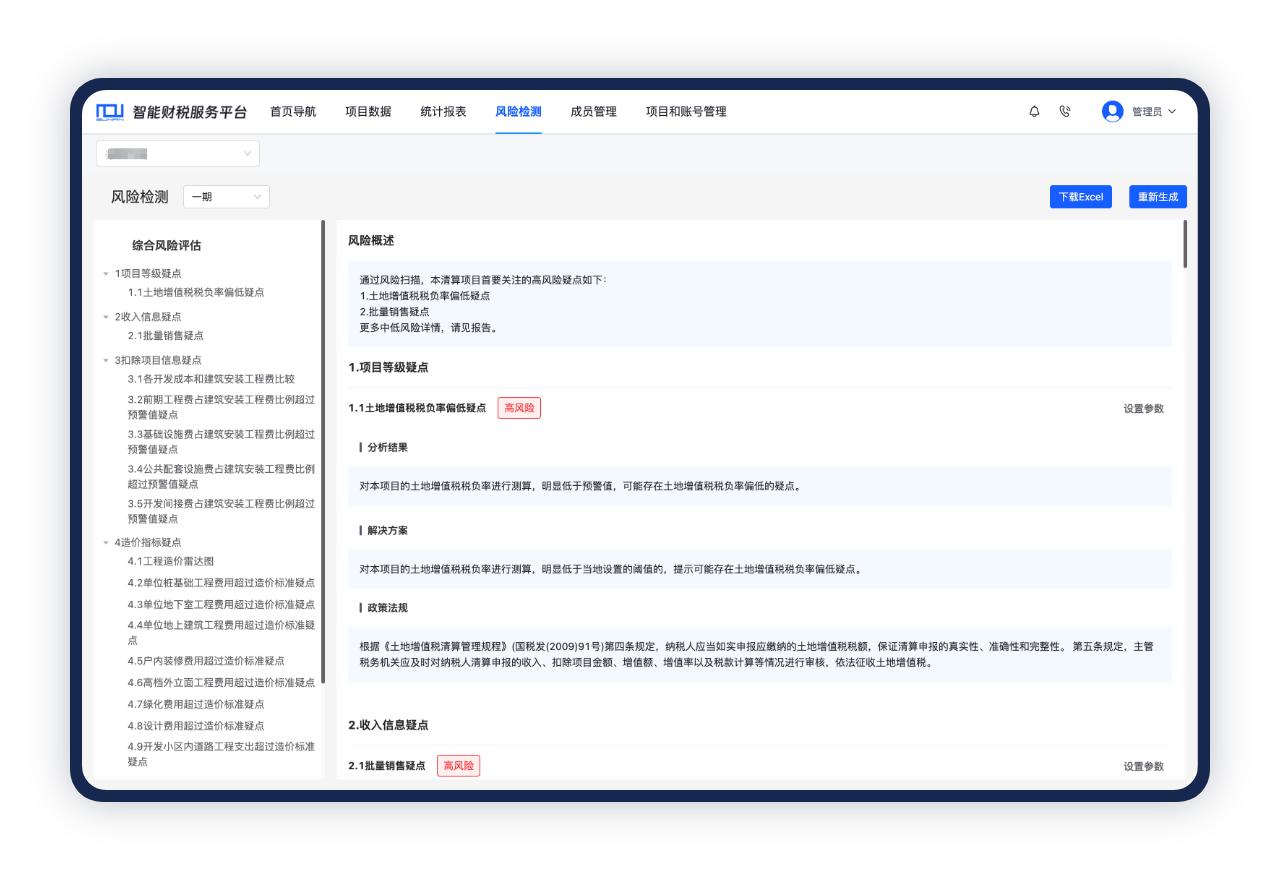This screenshot has height=880, width=1280.
Task: Collapse the 4造价指标疑点 tree node
Action: 106,543
